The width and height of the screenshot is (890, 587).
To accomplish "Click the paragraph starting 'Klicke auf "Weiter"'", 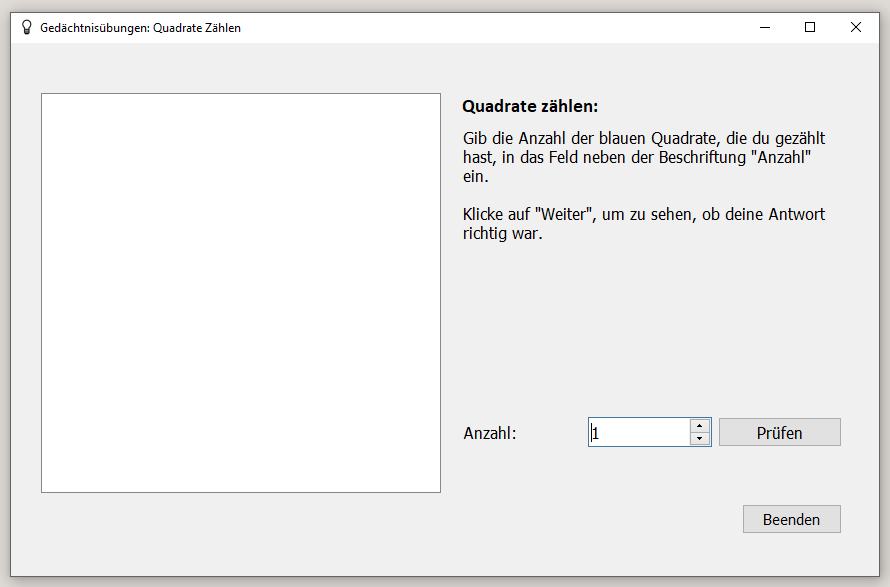I will (x=644, y=224).
